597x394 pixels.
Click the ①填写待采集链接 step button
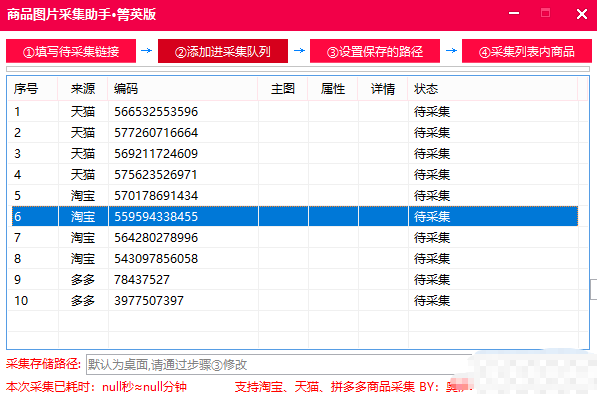point(71,51)
